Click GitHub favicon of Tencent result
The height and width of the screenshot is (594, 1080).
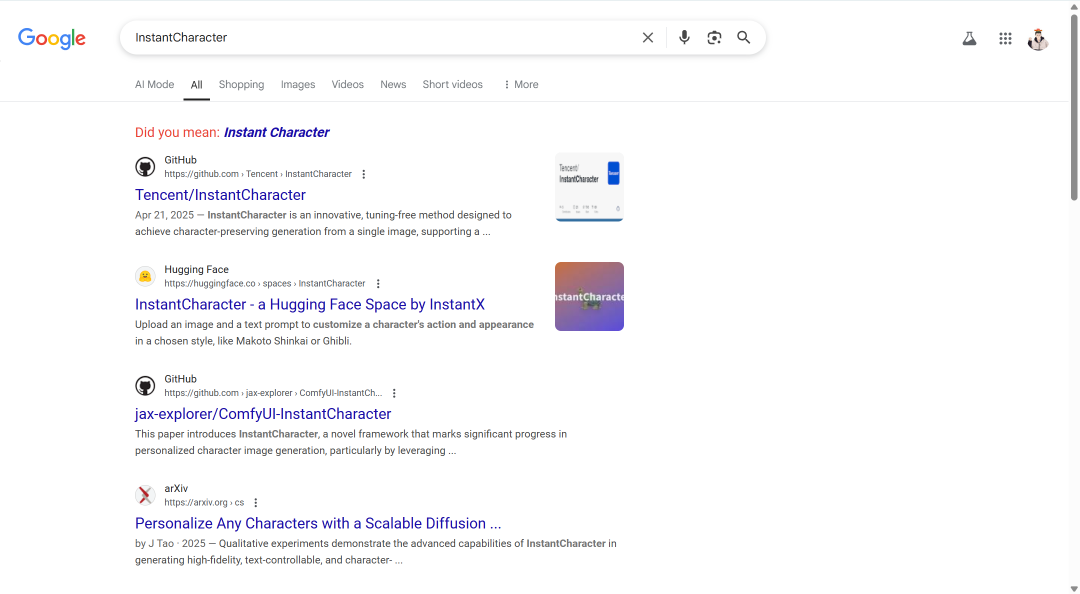click(x=145, y=167)
